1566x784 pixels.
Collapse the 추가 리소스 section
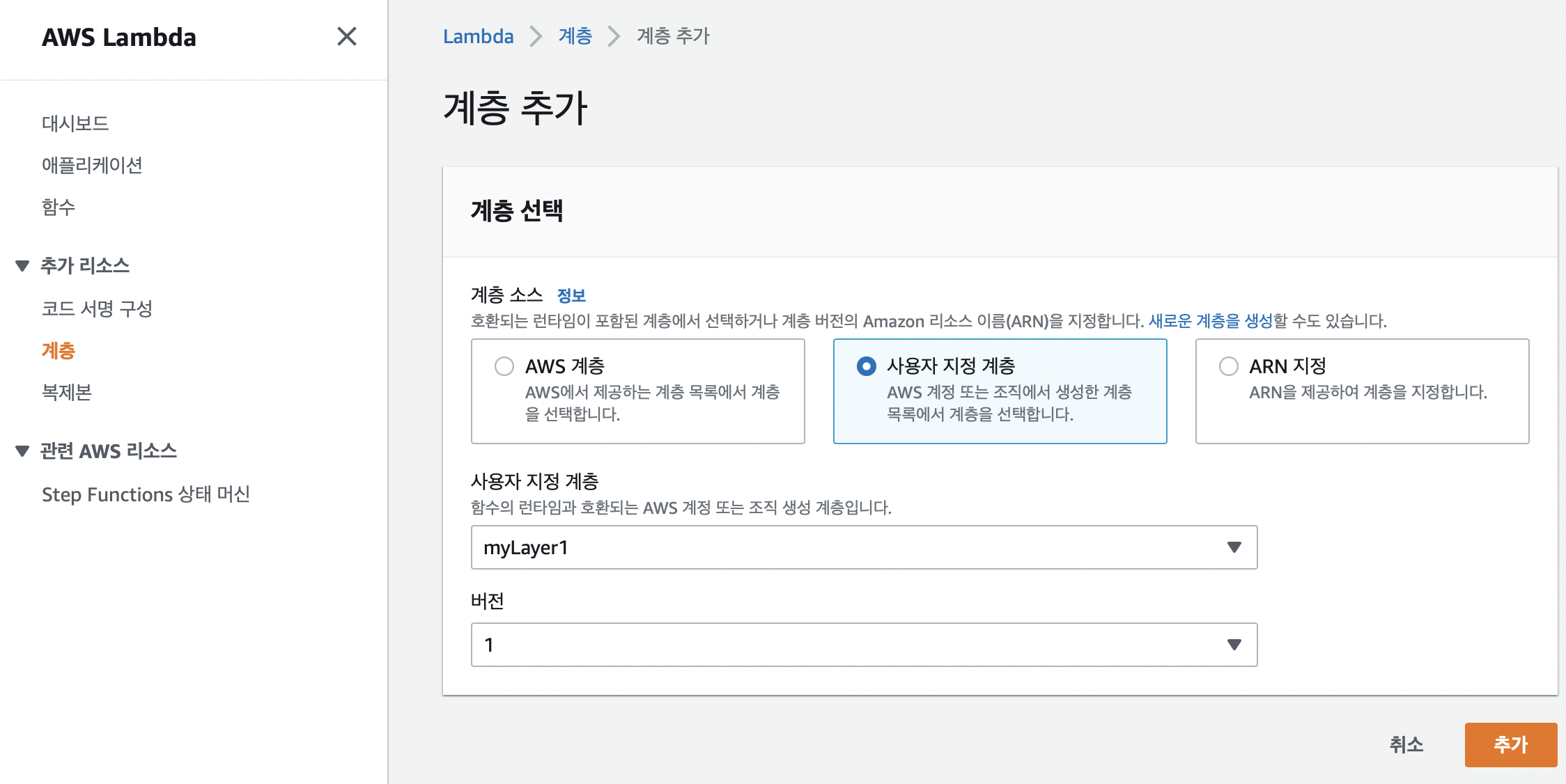[x=22, y=265]
